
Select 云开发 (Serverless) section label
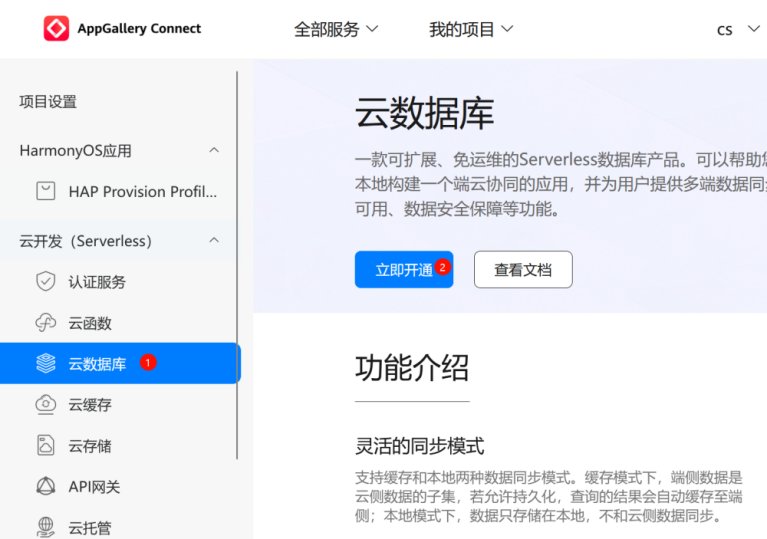pyautogui.click(x=86, y=241)
